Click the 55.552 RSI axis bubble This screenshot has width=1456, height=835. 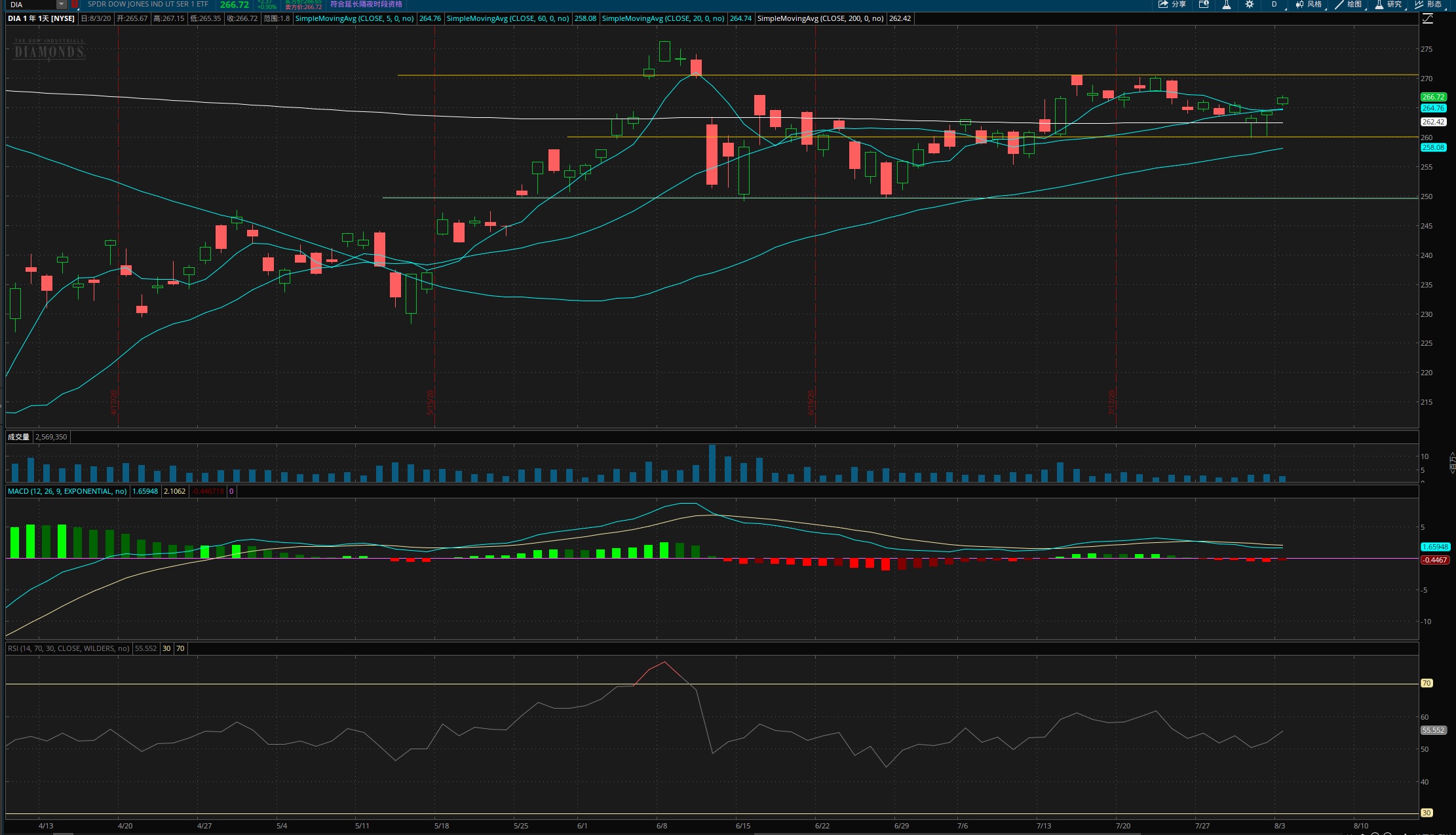[1433, 730]
